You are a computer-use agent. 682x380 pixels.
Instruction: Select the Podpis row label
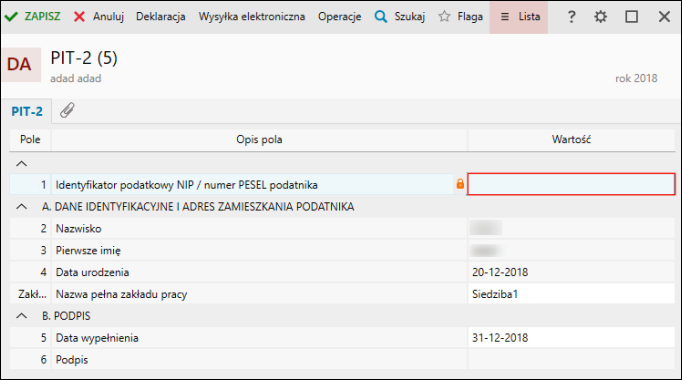coord(72,360)
